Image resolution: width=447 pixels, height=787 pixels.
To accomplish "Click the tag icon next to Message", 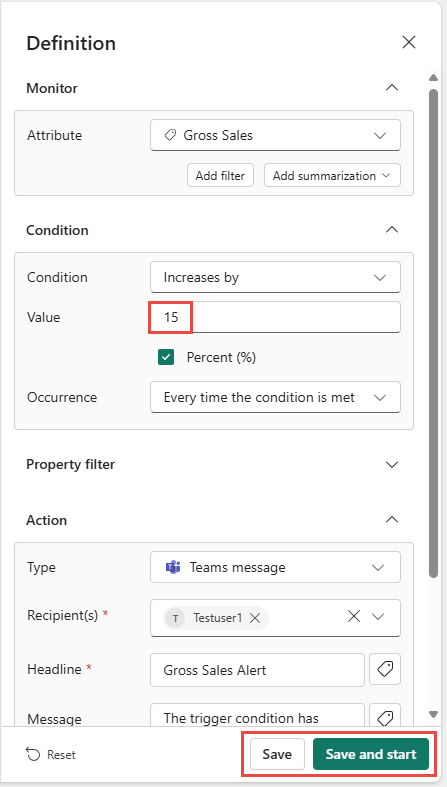I will pos(385,718).
